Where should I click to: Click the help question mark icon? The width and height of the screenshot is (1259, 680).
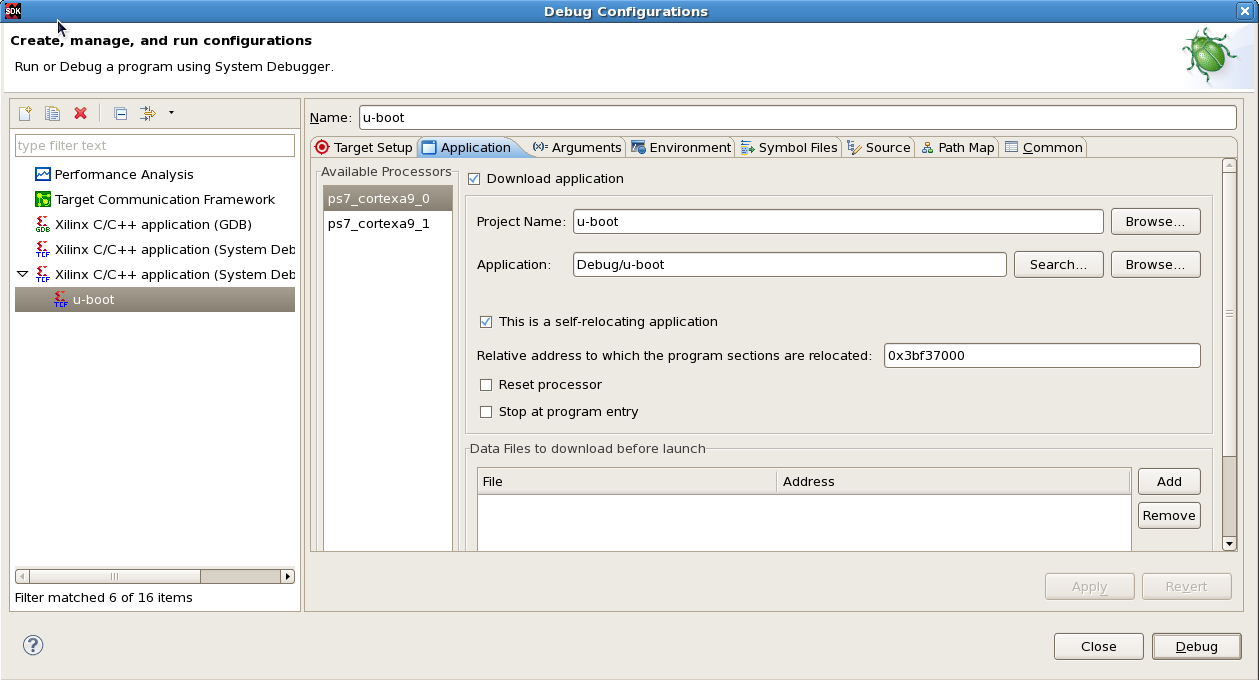pos(33,645)
